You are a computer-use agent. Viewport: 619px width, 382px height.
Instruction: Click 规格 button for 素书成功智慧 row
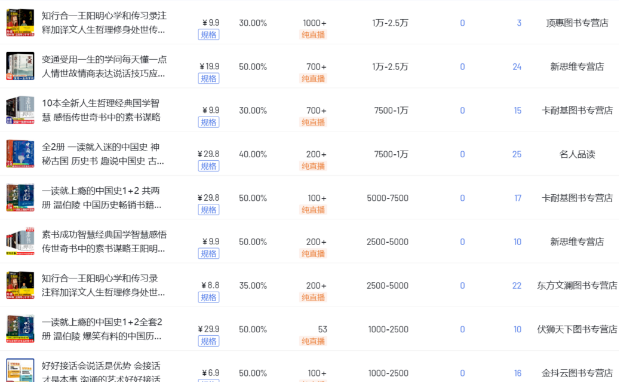click(208, 254)
